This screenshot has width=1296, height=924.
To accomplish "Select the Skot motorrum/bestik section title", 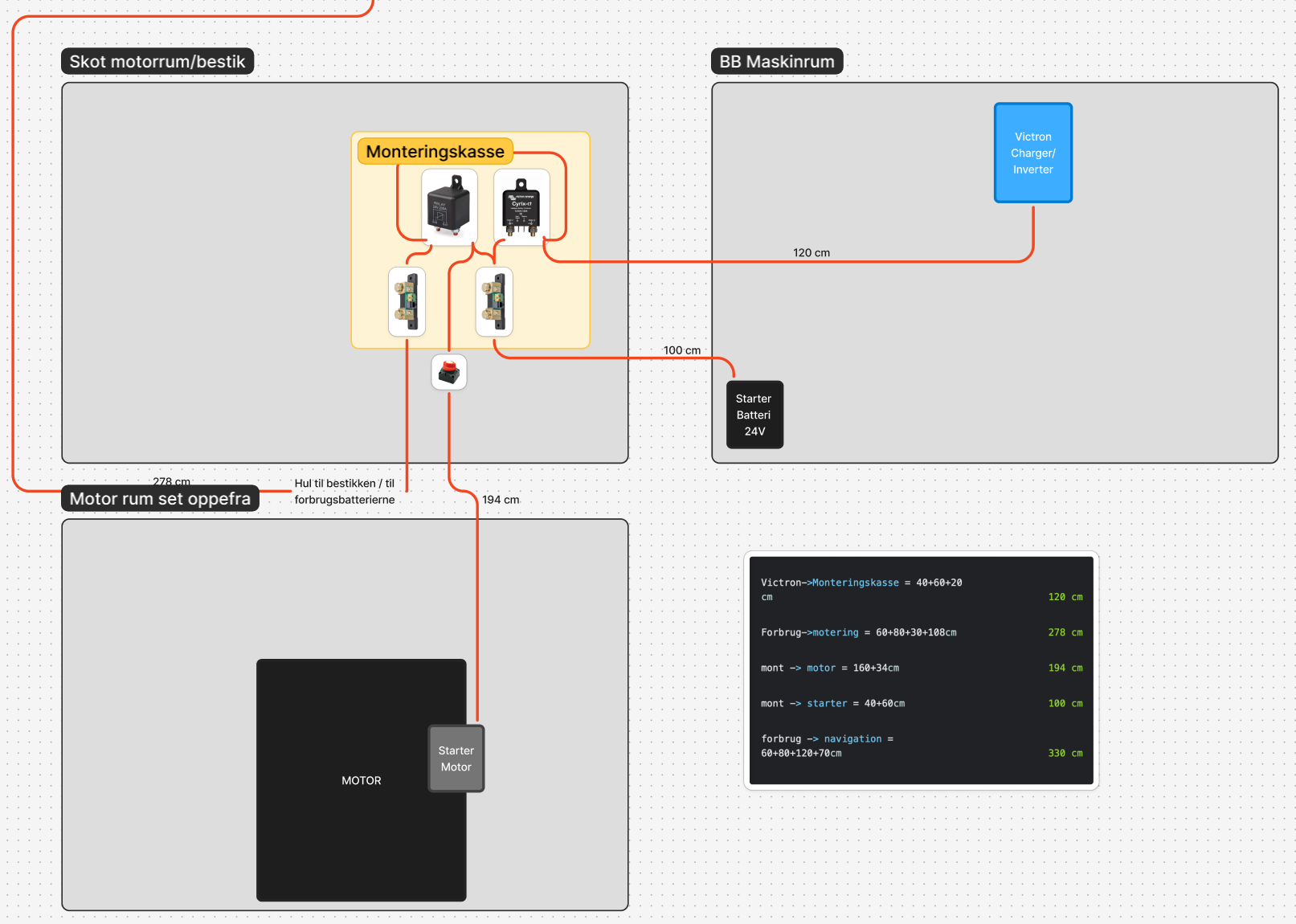I will coord(157,62).
